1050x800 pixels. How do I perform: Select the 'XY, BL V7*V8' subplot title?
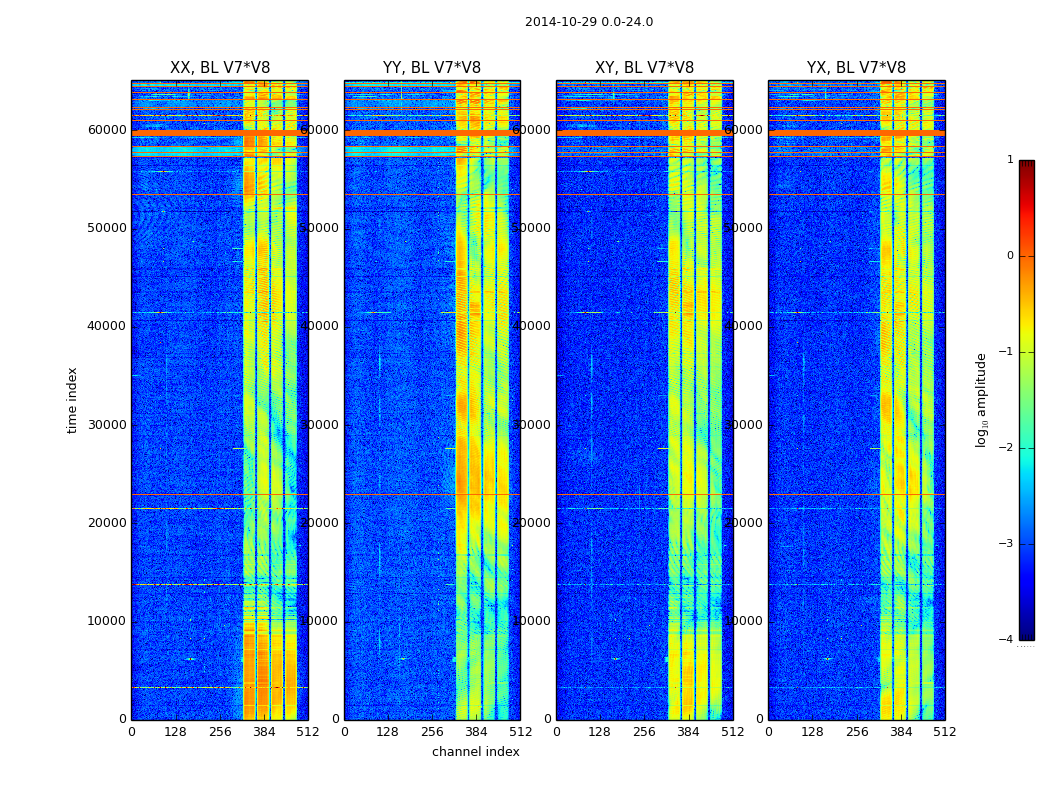644,68
